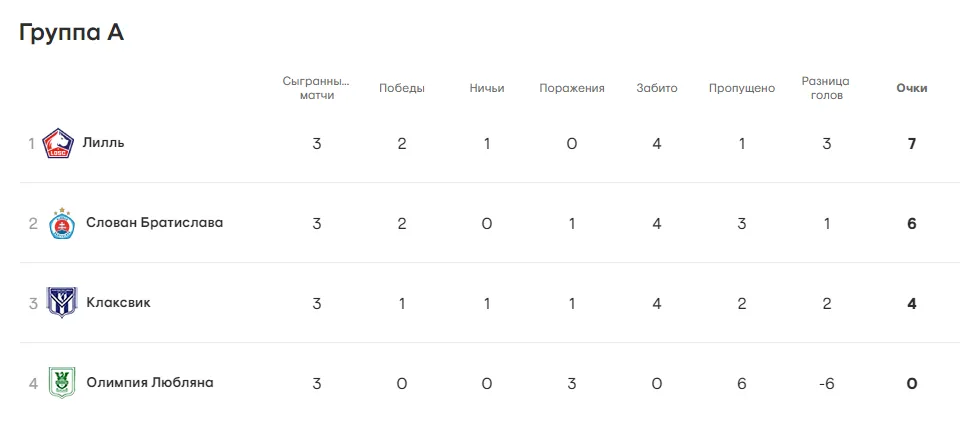Click the Olimpija Ljubljana club crest

63,383
